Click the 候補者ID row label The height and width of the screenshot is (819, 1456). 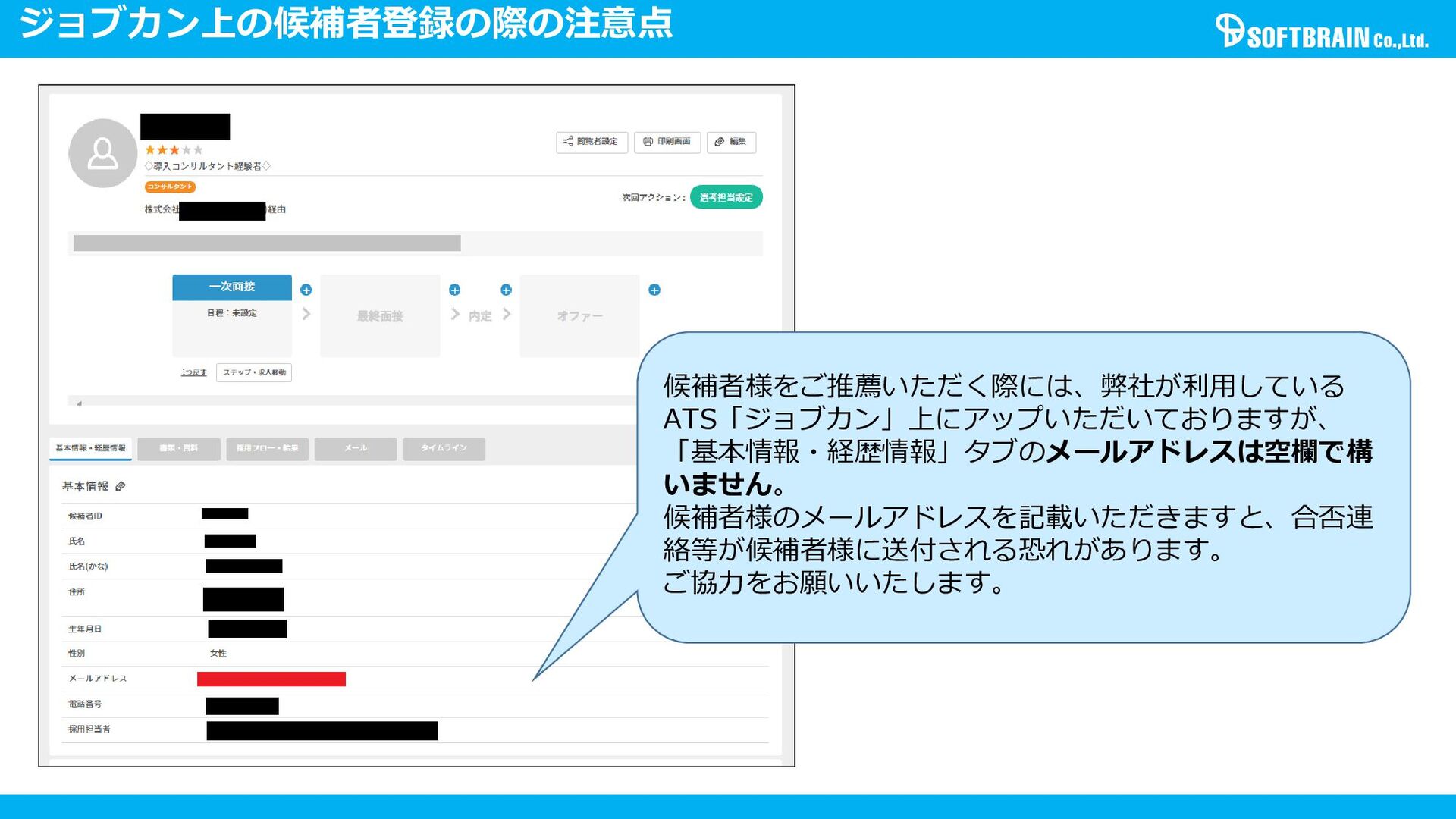(x=85, y=516)
